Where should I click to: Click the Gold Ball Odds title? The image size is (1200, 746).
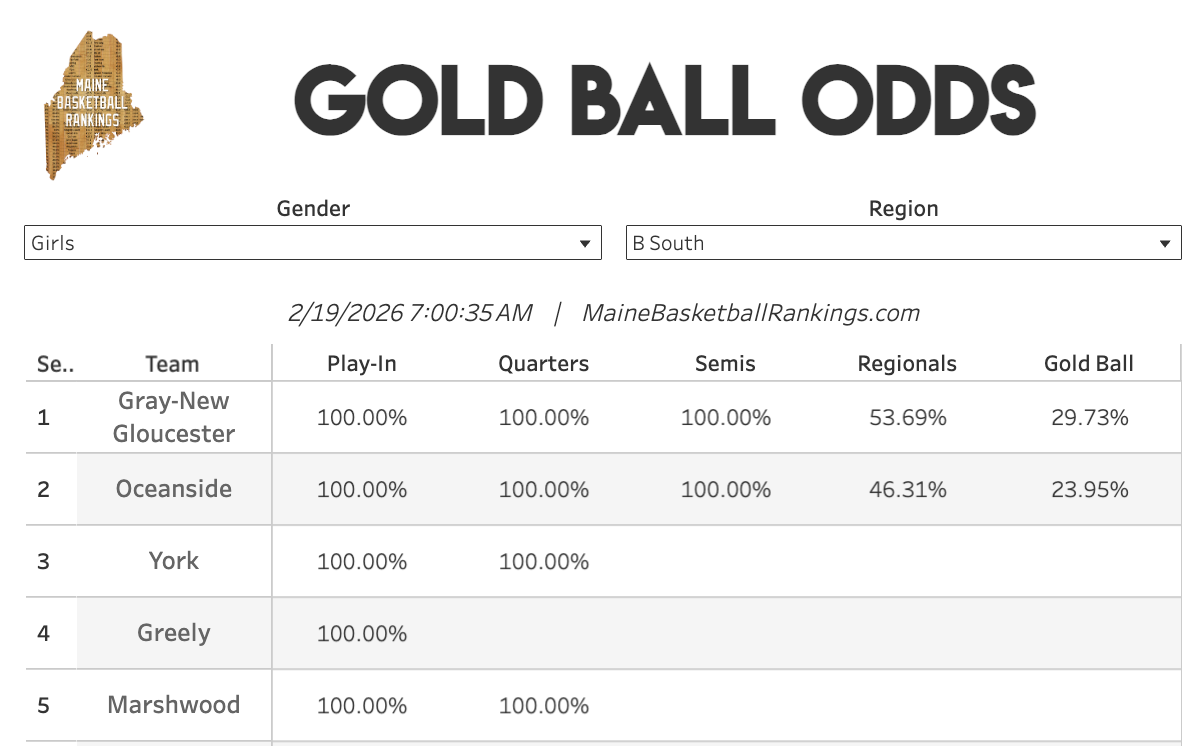(x=664, y=100)
